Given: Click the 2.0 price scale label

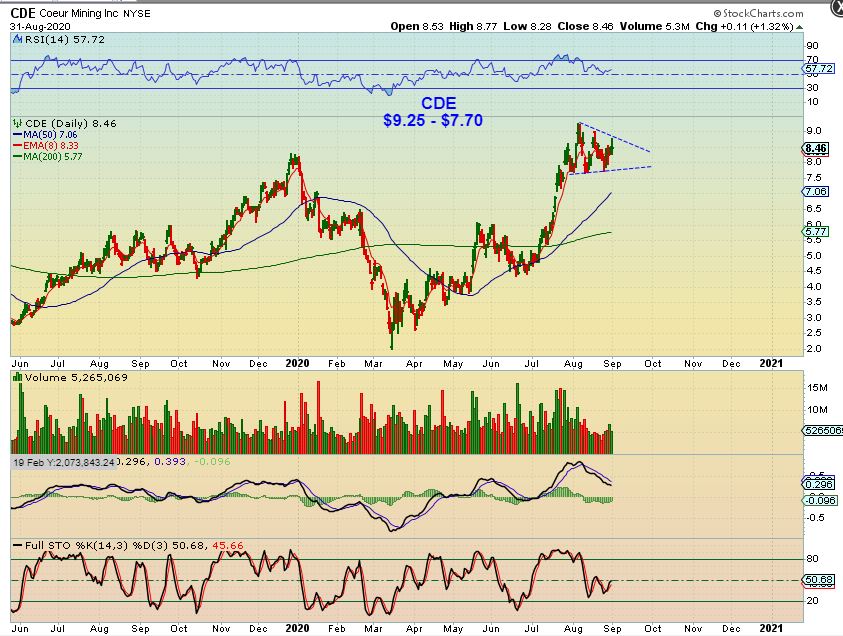Looking at the screenshot, I should click(x=814, y=348).
